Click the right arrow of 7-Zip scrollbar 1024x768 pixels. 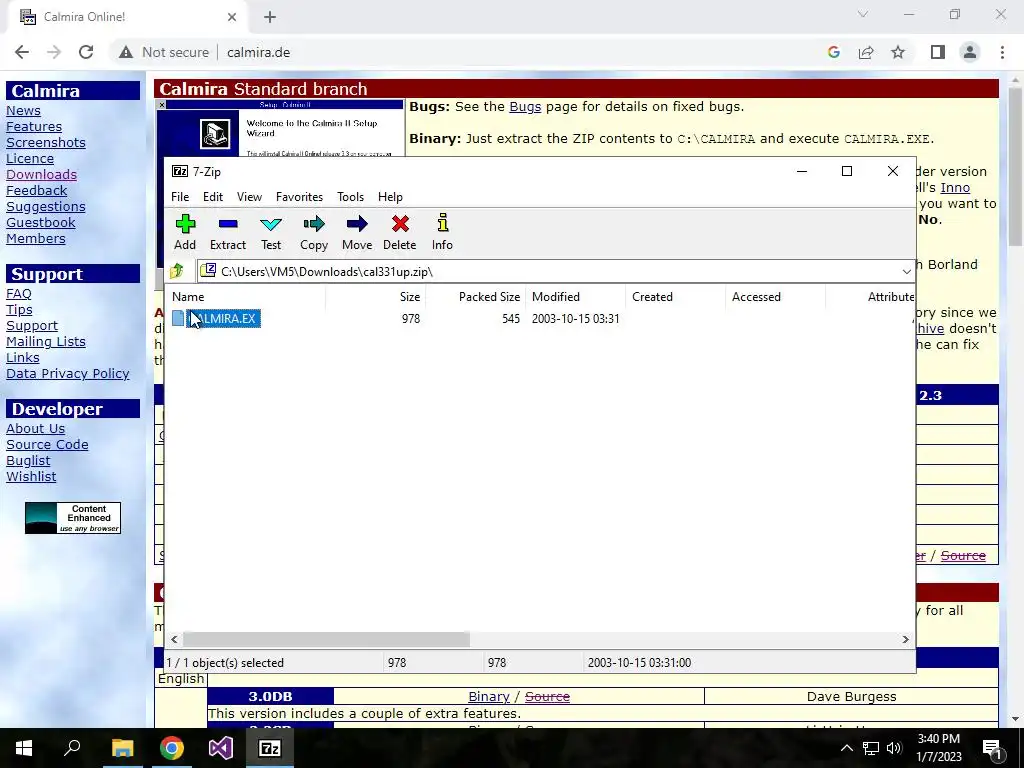(906, 639)
